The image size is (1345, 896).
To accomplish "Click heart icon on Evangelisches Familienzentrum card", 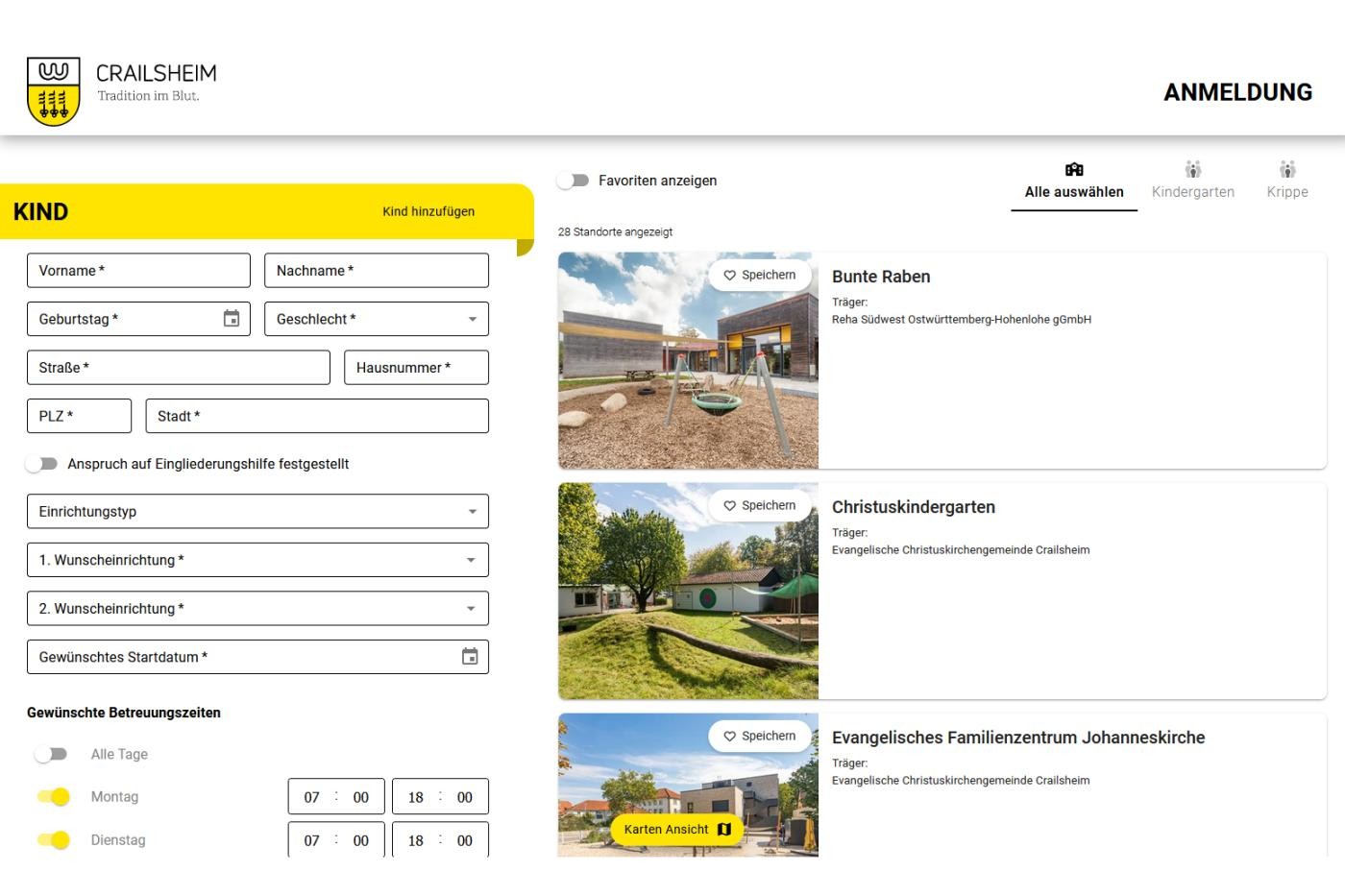I will tap(730, 737).
